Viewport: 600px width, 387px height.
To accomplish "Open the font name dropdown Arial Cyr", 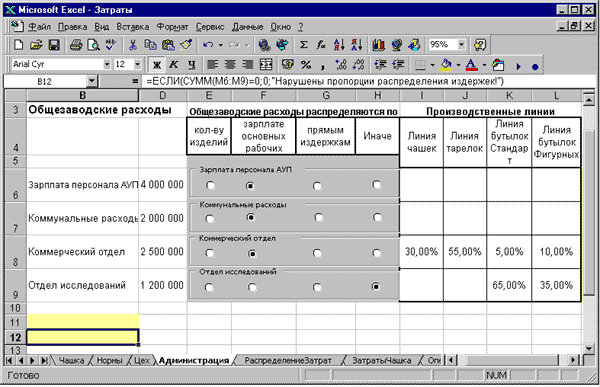I will 107,65.
